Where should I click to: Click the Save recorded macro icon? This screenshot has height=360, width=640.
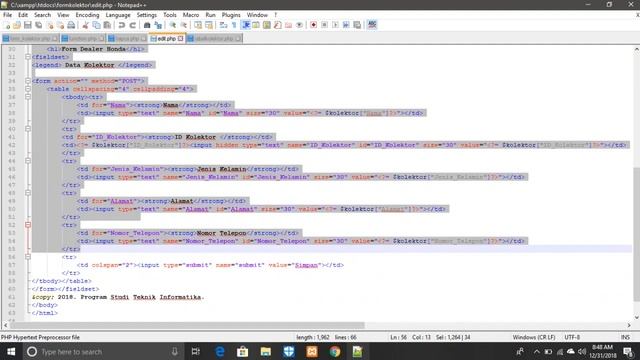coord(357,25)
